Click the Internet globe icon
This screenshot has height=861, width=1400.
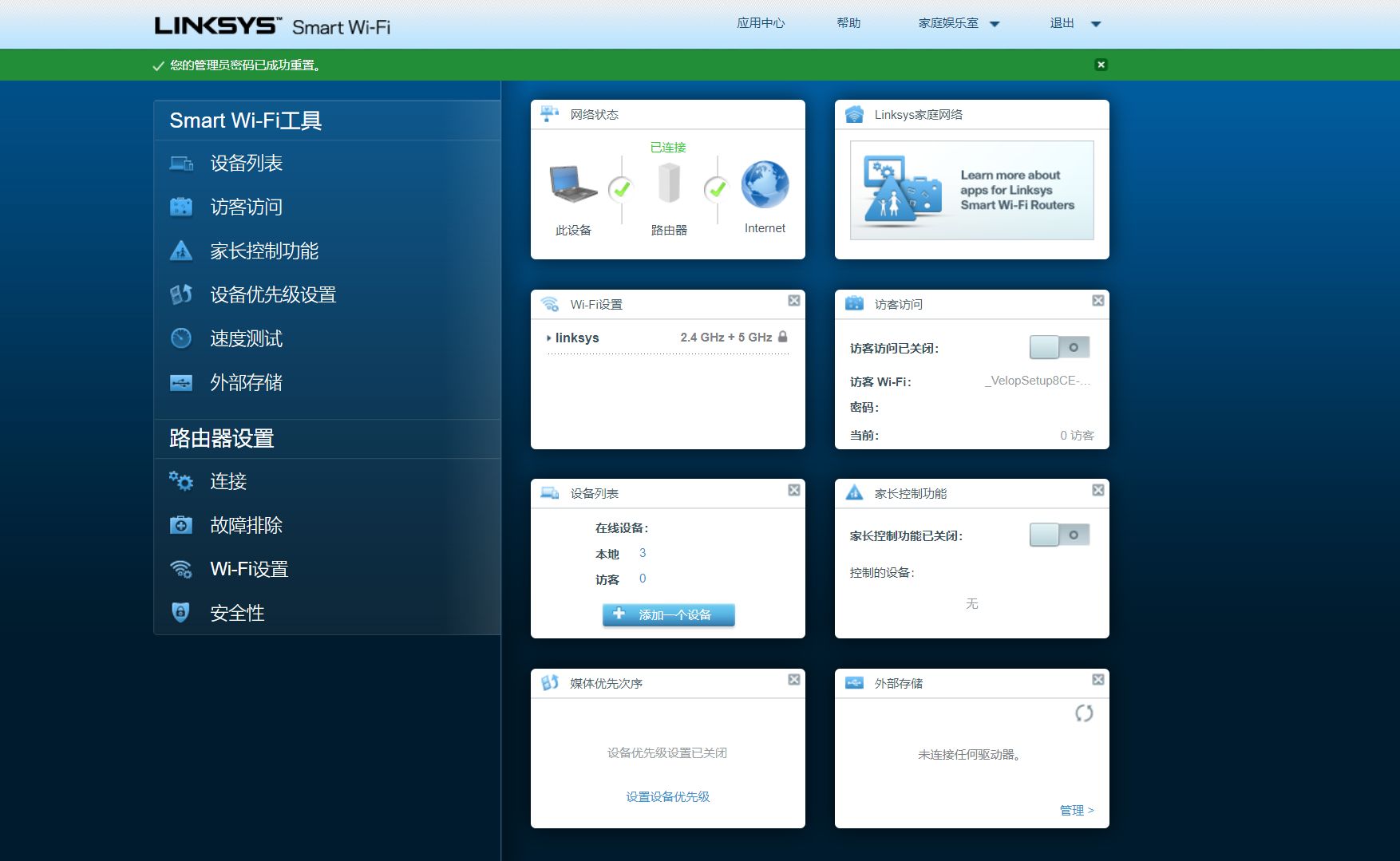765,184
